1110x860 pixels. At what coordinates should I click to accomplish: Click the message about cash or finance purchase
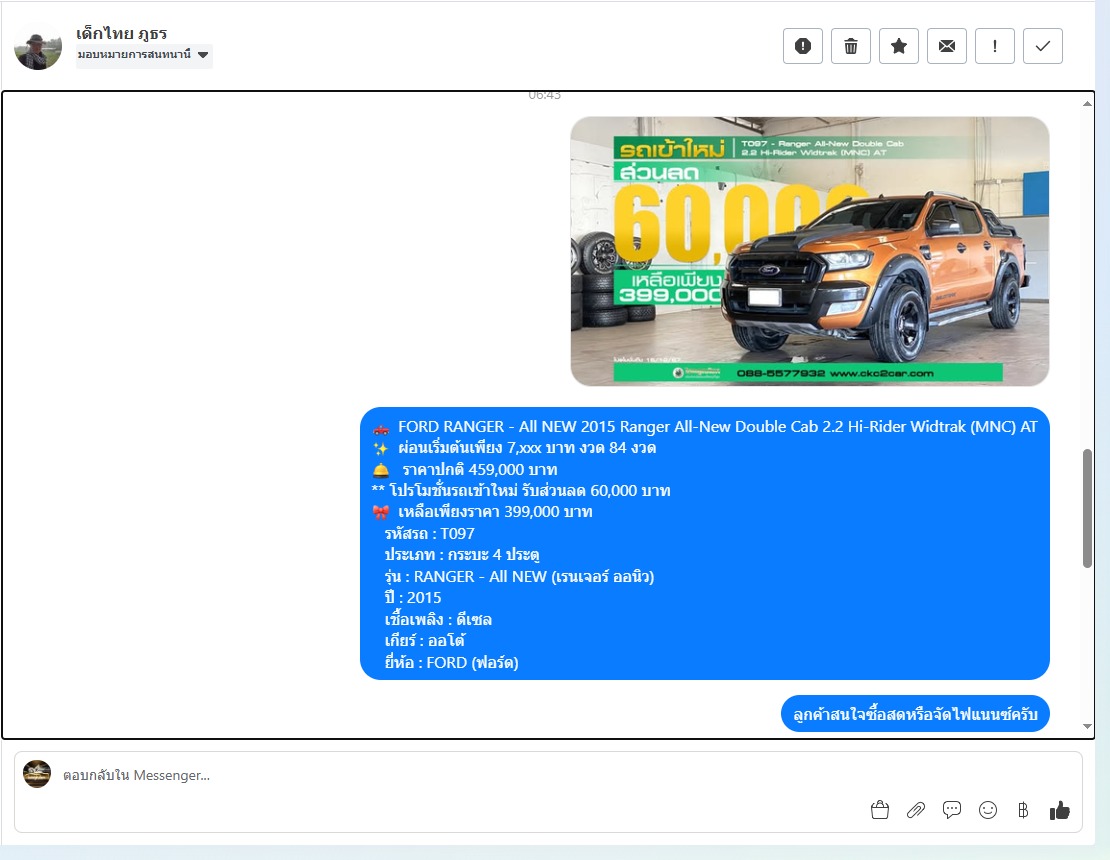(915, 713)
